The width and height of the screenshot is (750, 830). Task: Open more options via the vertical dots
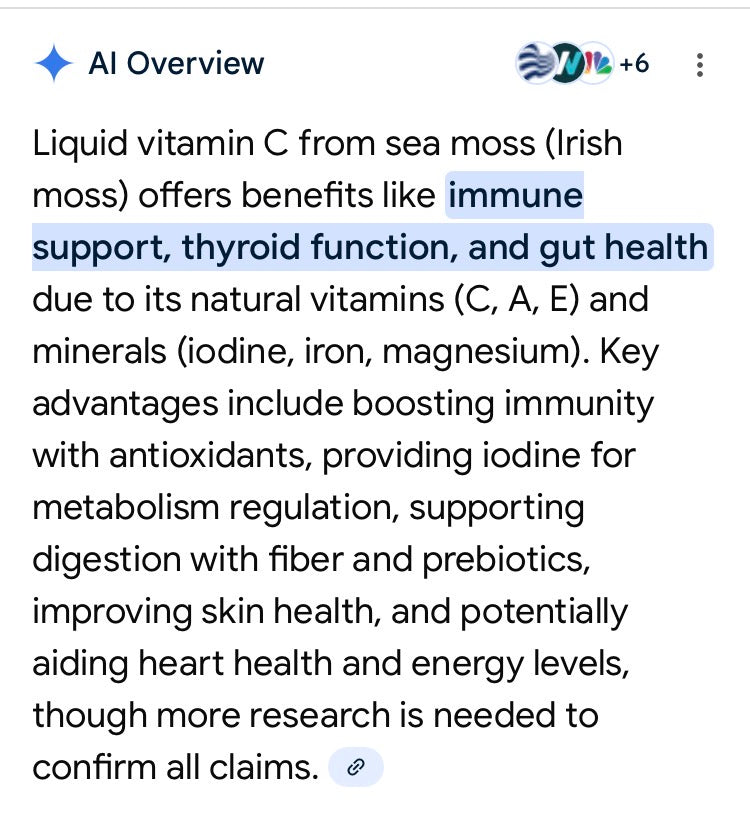(x=700, y=63)
